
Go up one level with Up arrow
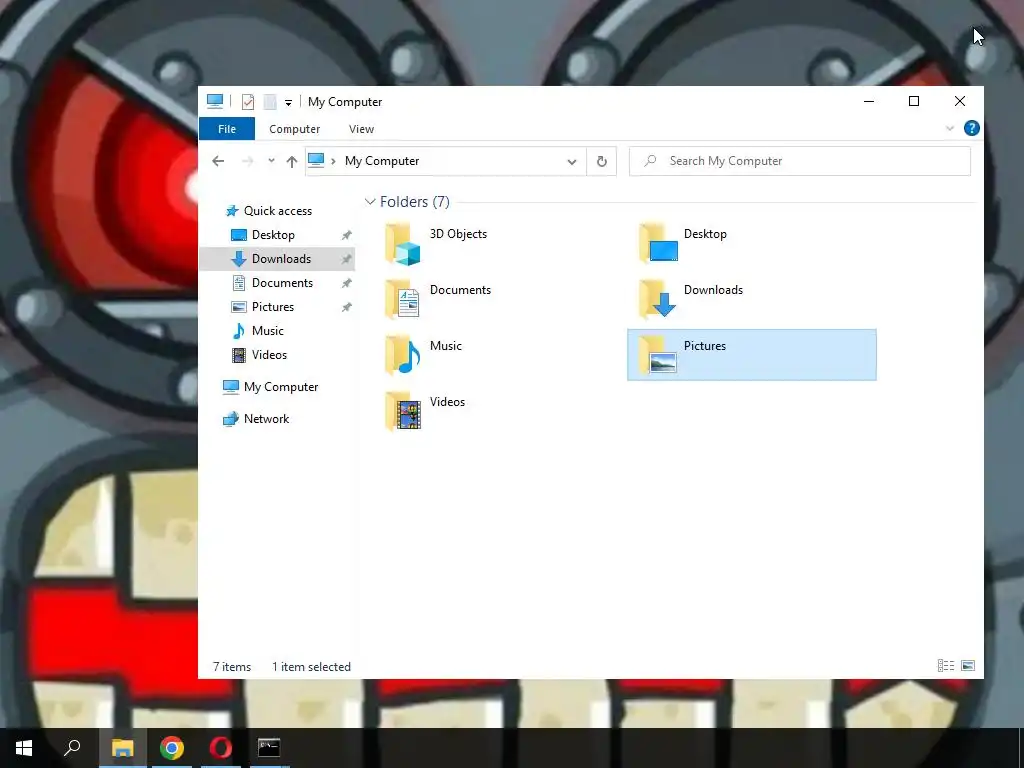(292, 161)
